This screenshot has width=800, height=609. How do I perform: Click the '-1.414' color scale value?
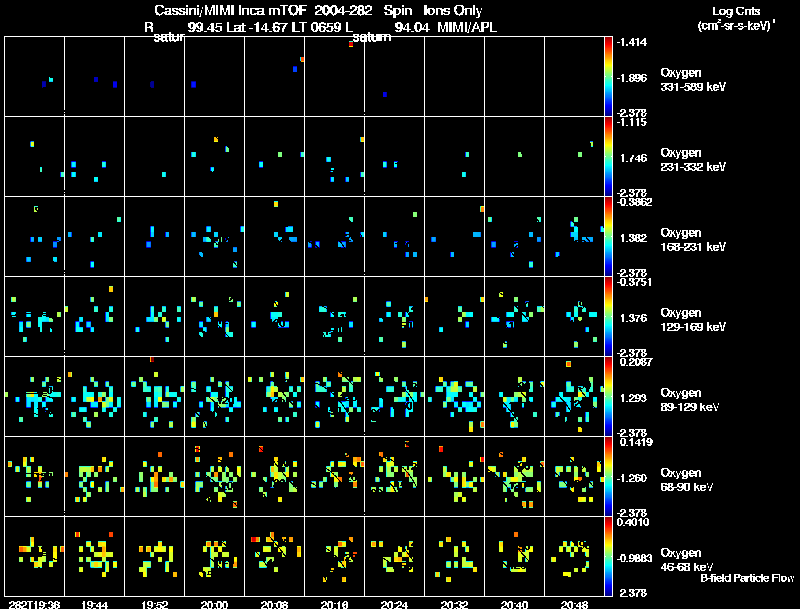point(632,42)
